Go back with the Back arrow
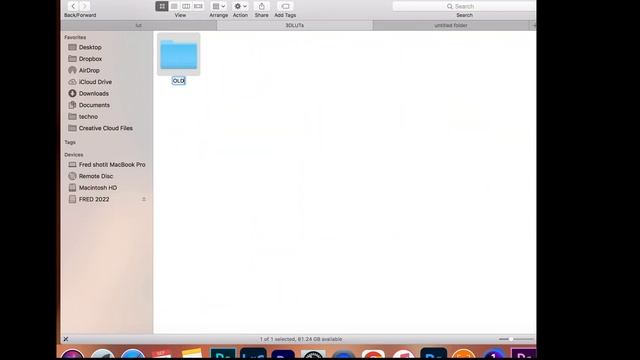The width and height of the screenshot is (640, 360). [73, 6]
